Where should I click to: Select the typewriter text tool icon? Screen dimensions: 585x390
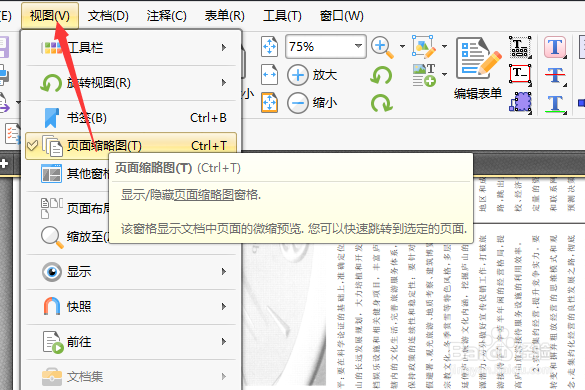(520, 47)
